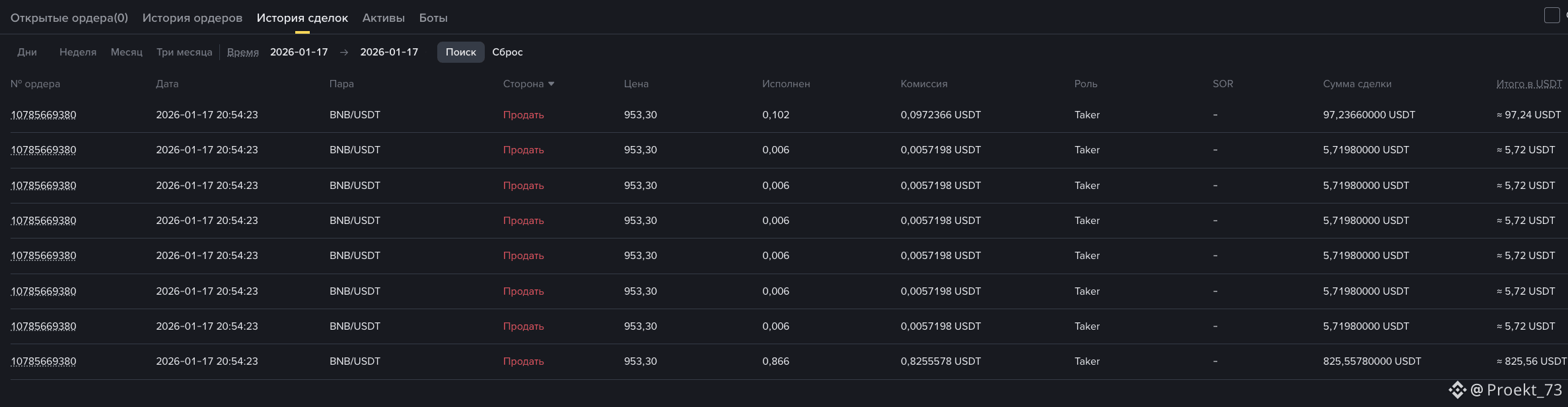Select the Три месяца range filter
Viewport: 1568px width, 407px height.
184,52
